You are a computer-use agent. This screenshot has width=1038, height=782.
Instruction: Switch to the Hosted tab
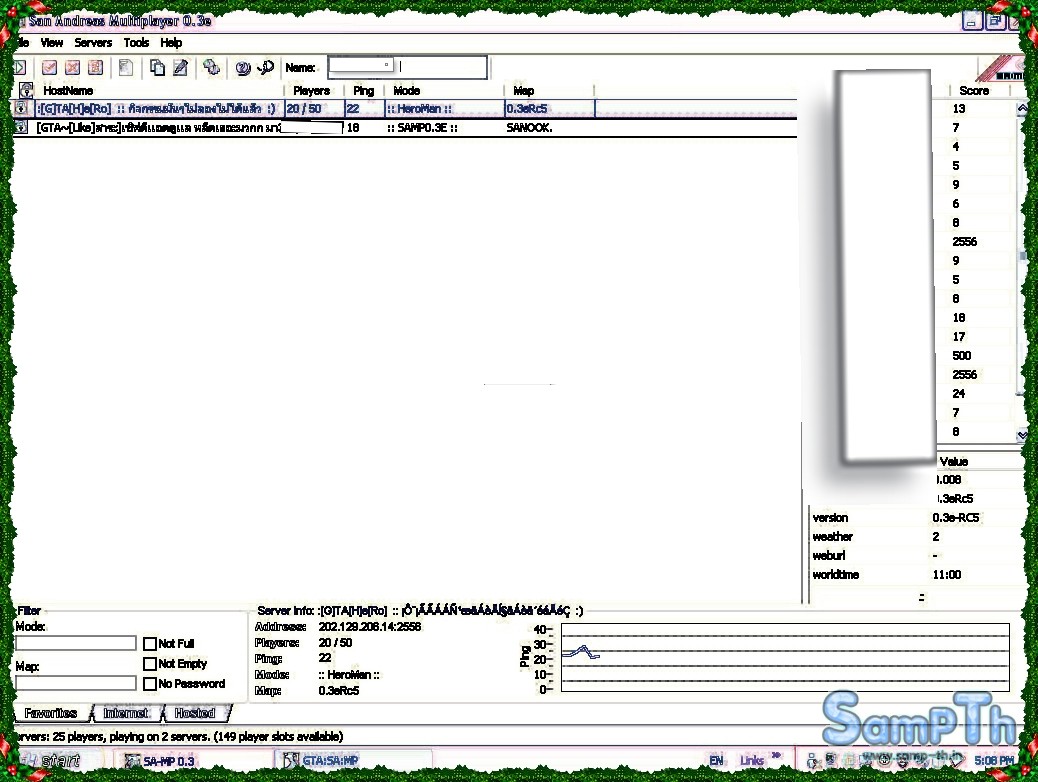coord(195,713)
